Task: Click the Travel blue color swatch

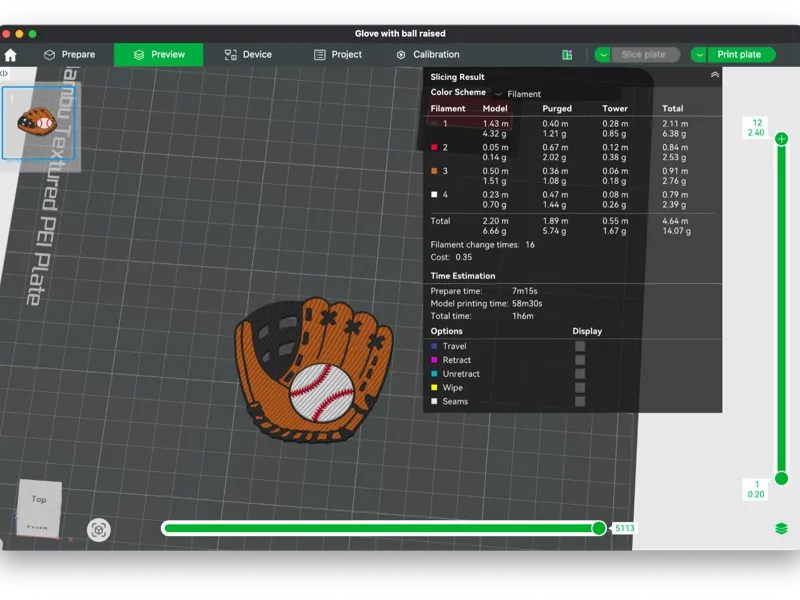Action: click(x=434, y=346)
